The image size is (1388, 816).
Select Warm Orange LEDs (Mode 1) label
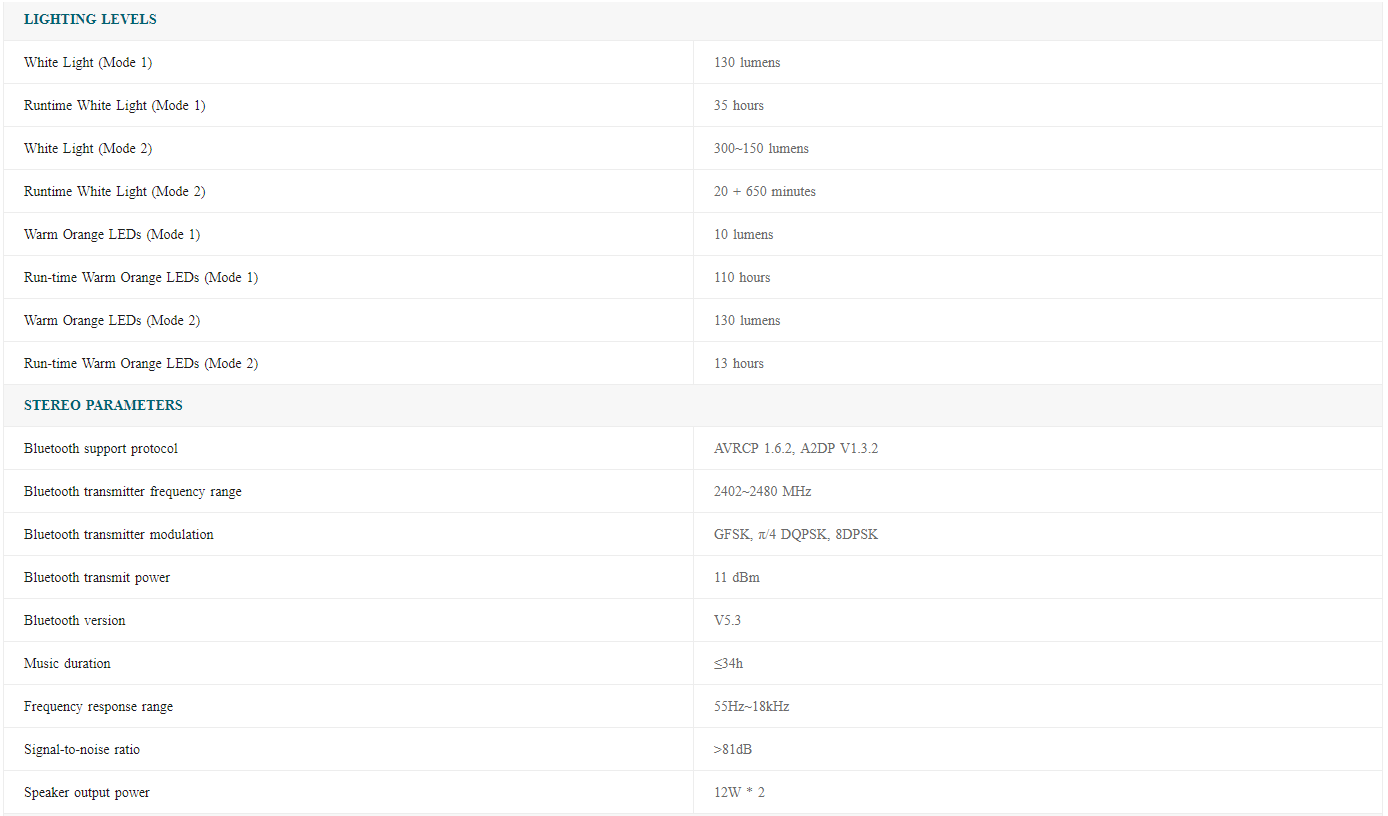(x=112, y=235)
